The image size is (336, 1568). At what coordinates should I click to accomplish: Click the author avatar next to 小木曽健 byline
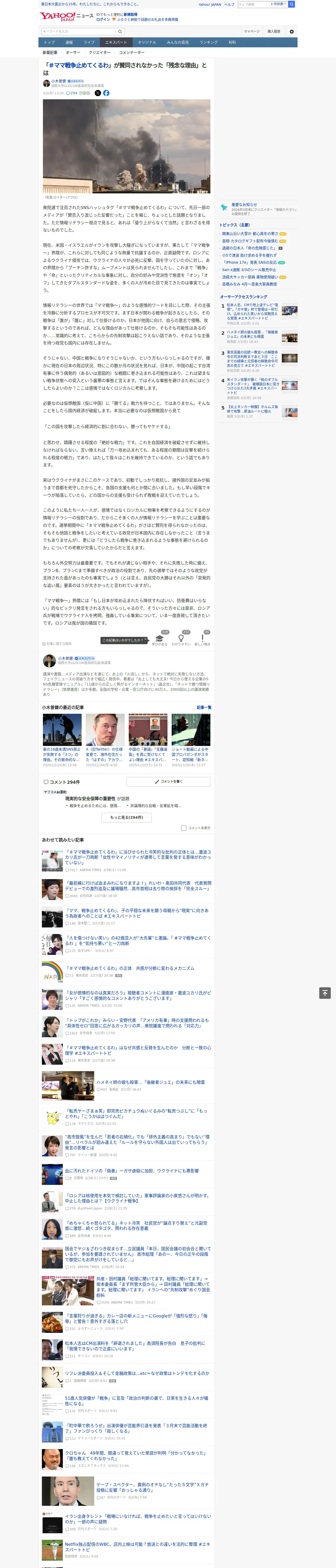pyautogui.click(x=46, y=83)
